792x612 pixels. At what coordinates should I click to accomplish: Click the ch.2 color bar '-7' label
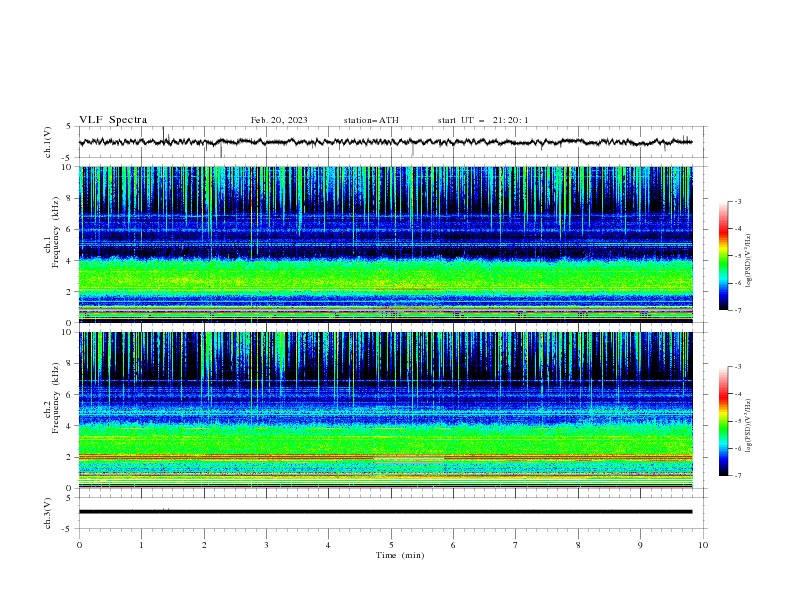737,476
